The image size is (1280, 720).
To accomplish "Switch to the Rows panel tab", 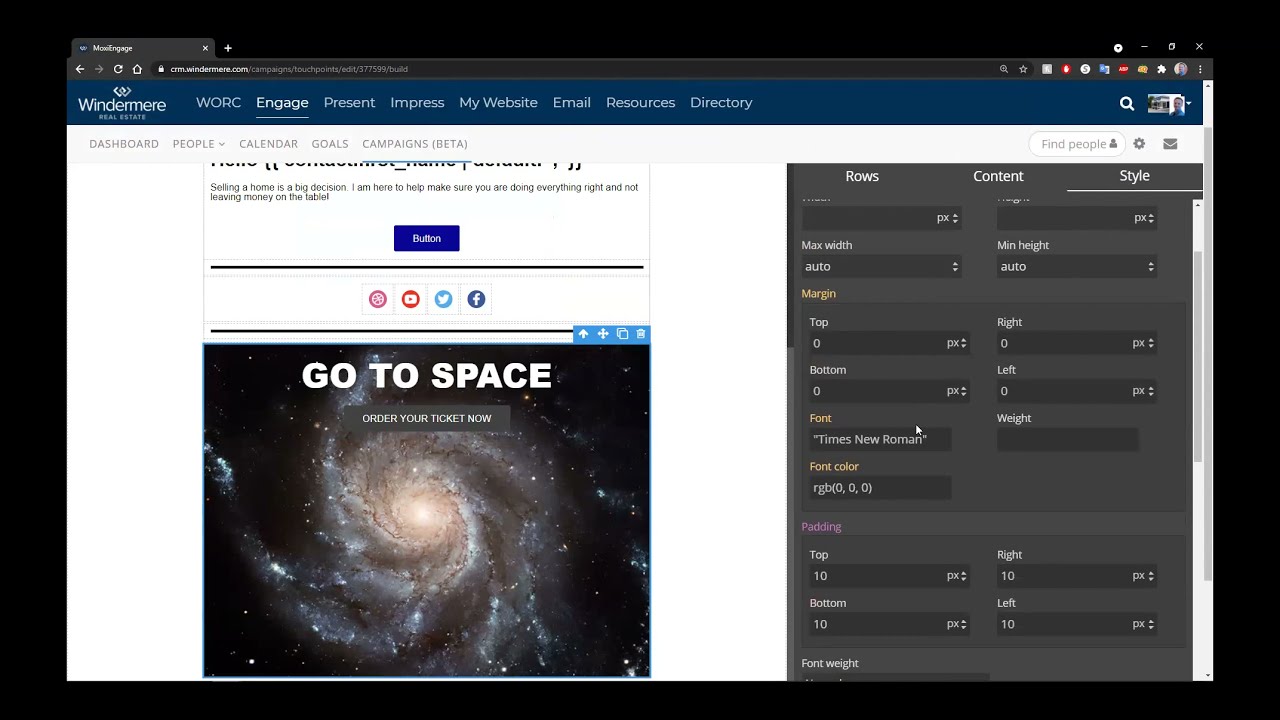I will (862, 176).
